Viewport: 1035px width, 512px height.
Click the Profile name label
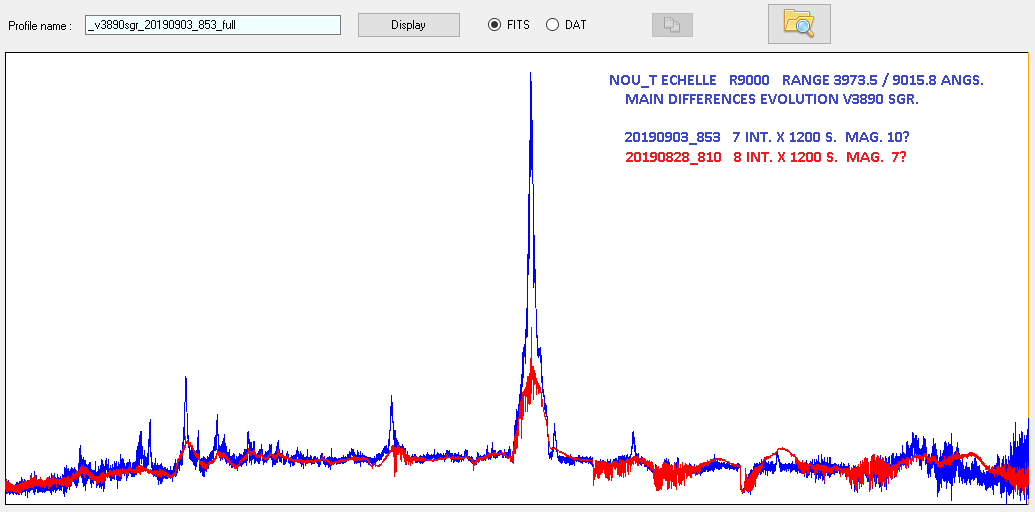(40, 26)
